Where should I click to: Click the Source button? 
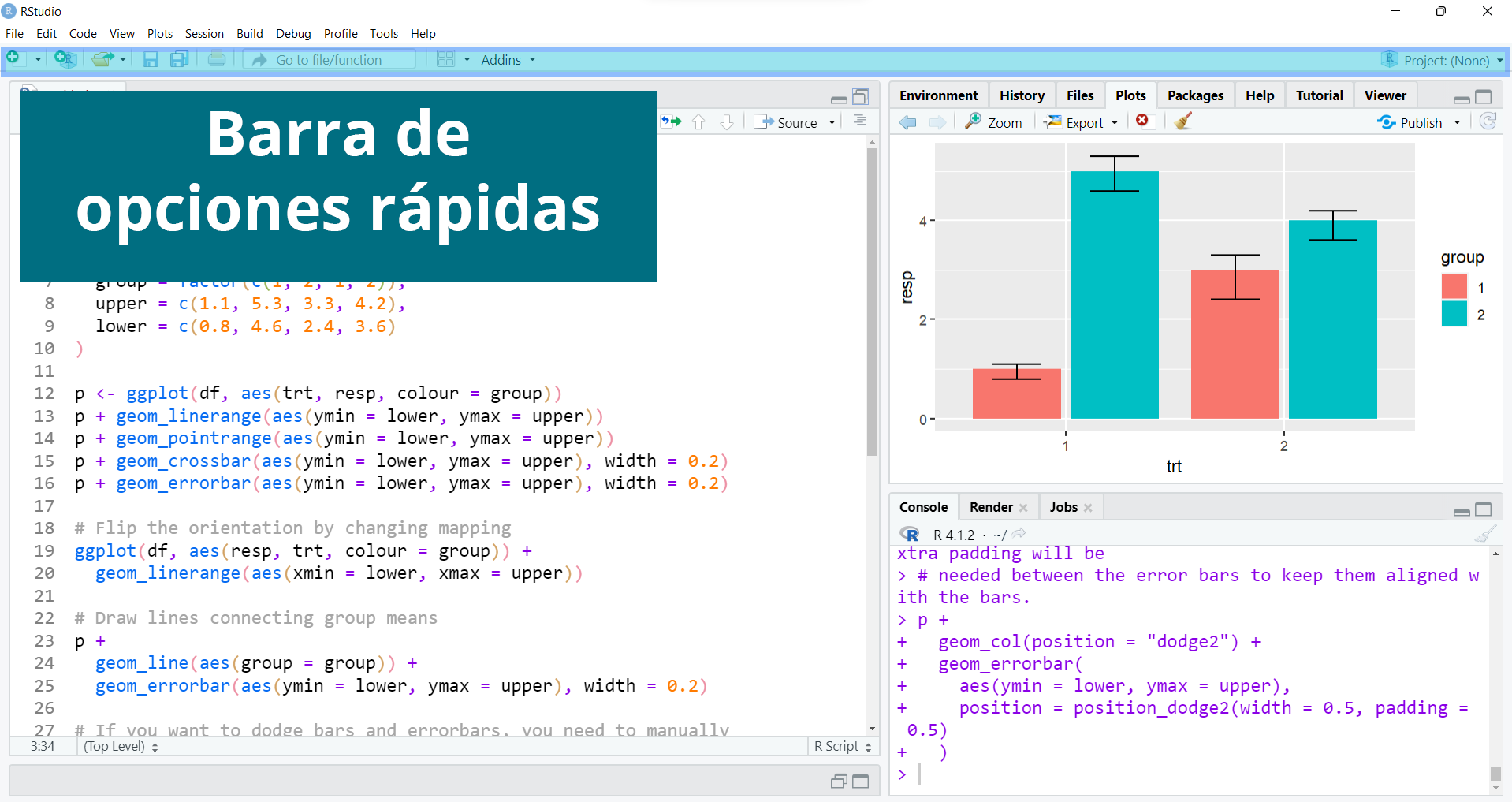(786, 122)
